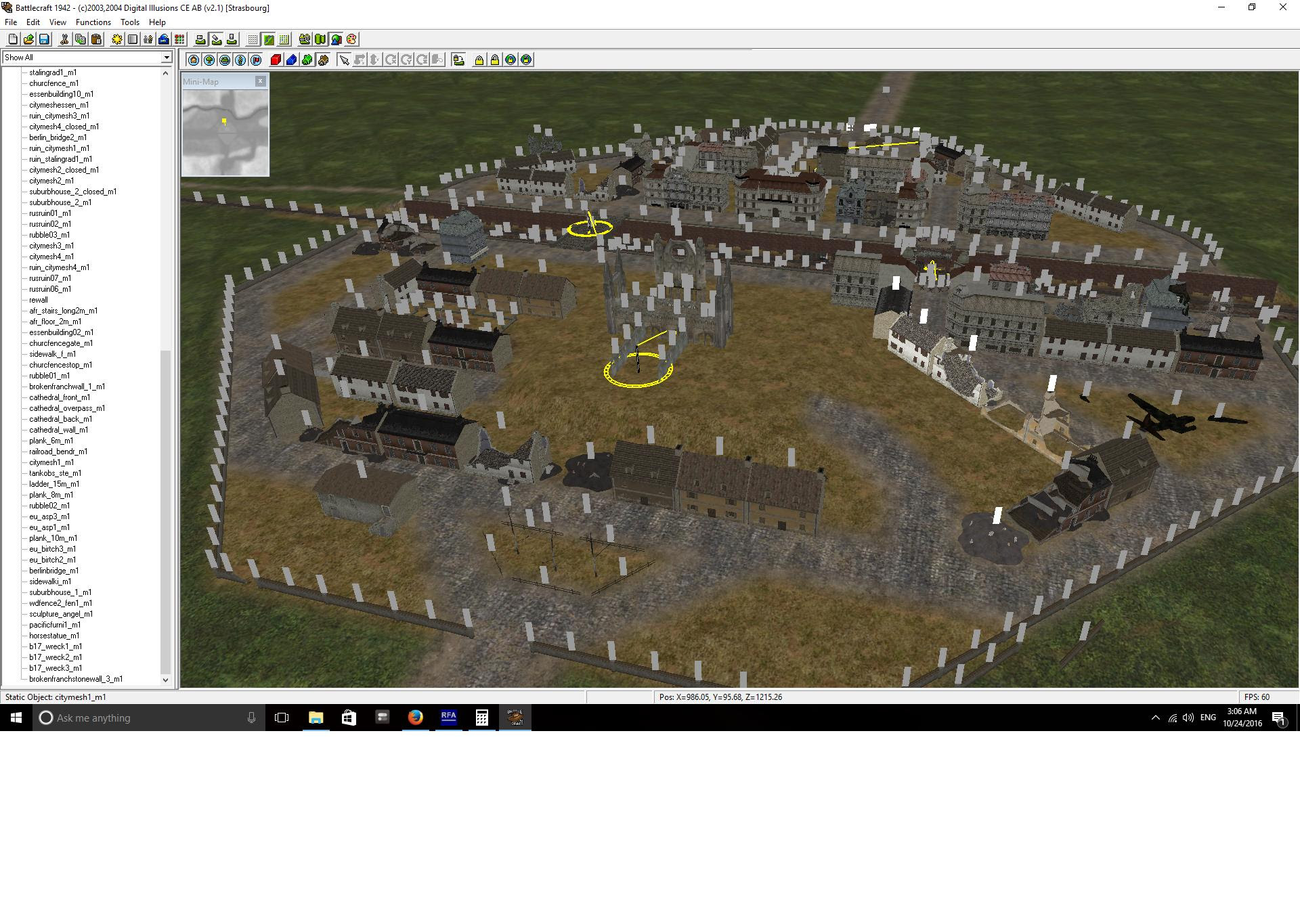Click the lock-to-ground icon with arrow

458,60
